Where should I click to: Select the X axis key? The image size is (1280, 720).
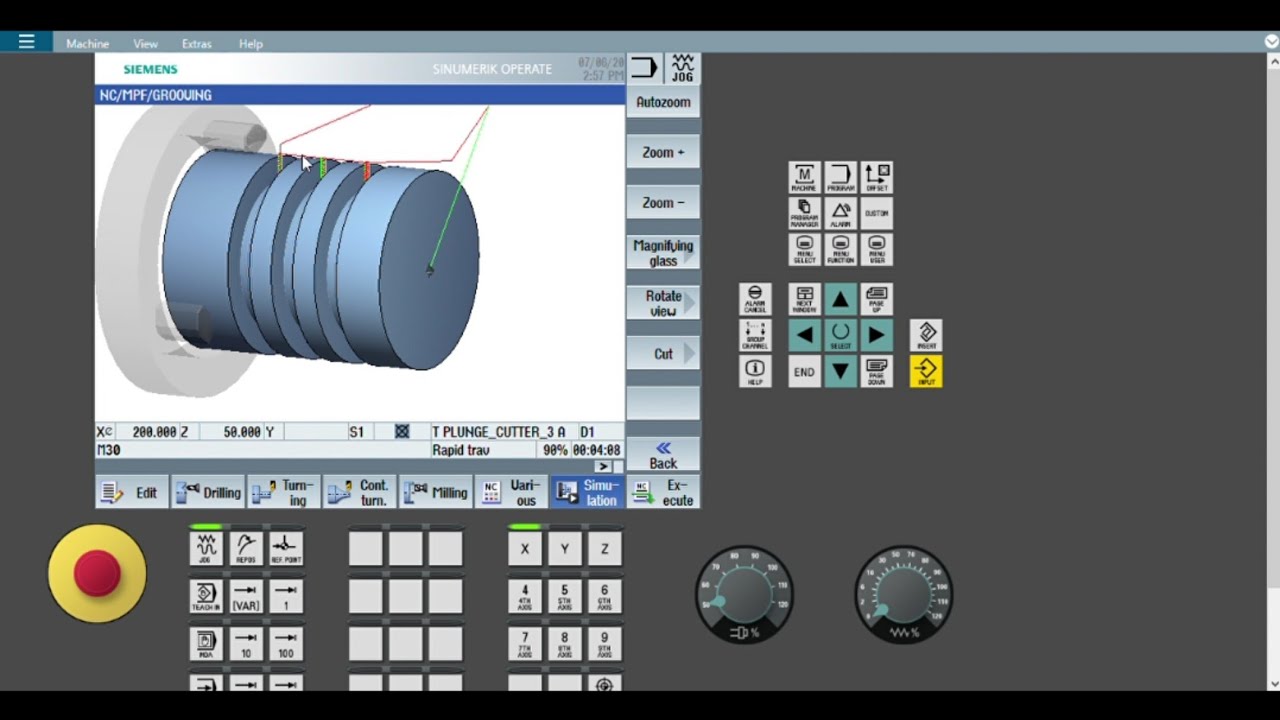(x=525, y=548)
